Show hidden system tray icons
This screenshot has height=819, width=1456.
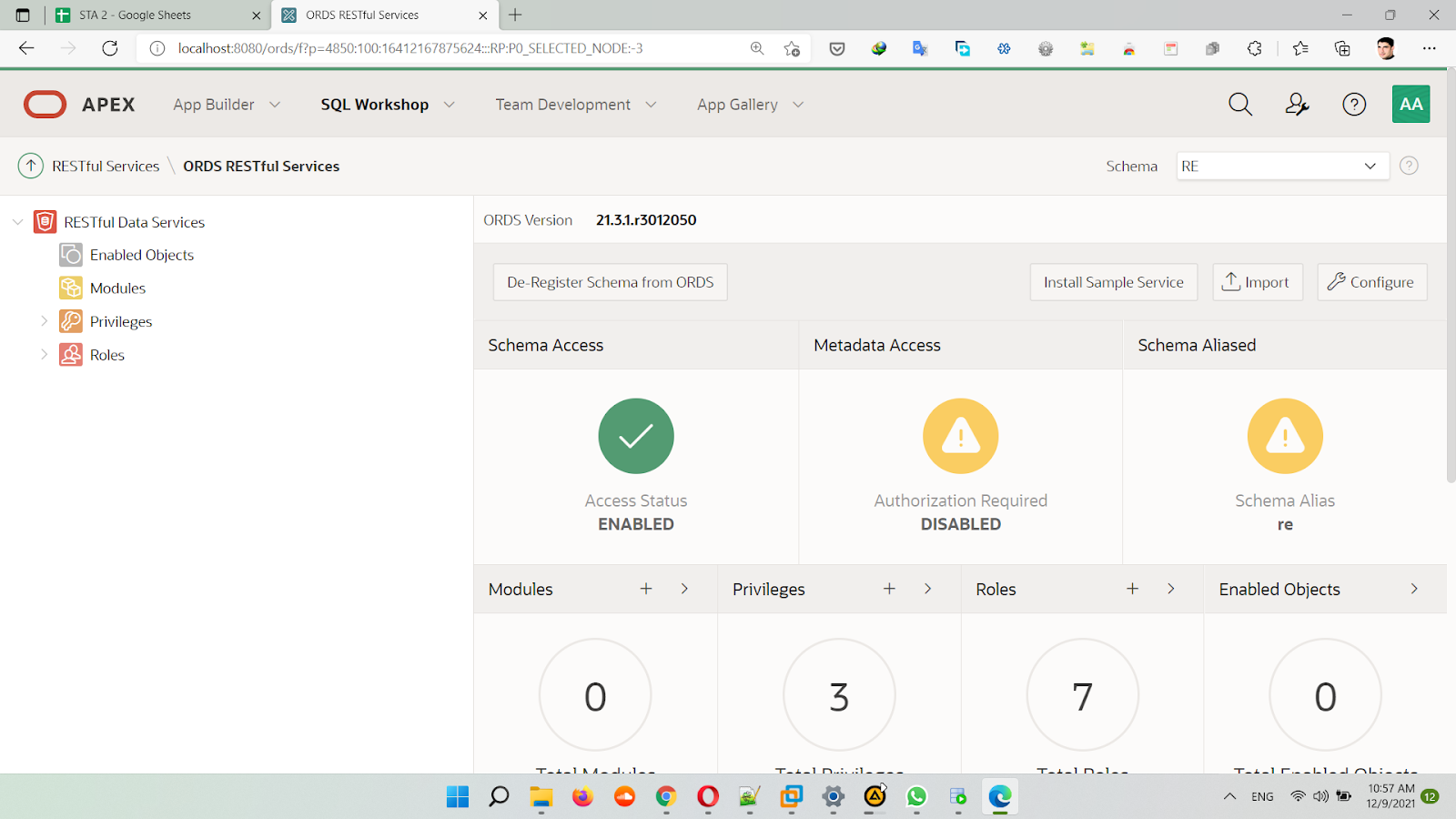pos(1229,796)
